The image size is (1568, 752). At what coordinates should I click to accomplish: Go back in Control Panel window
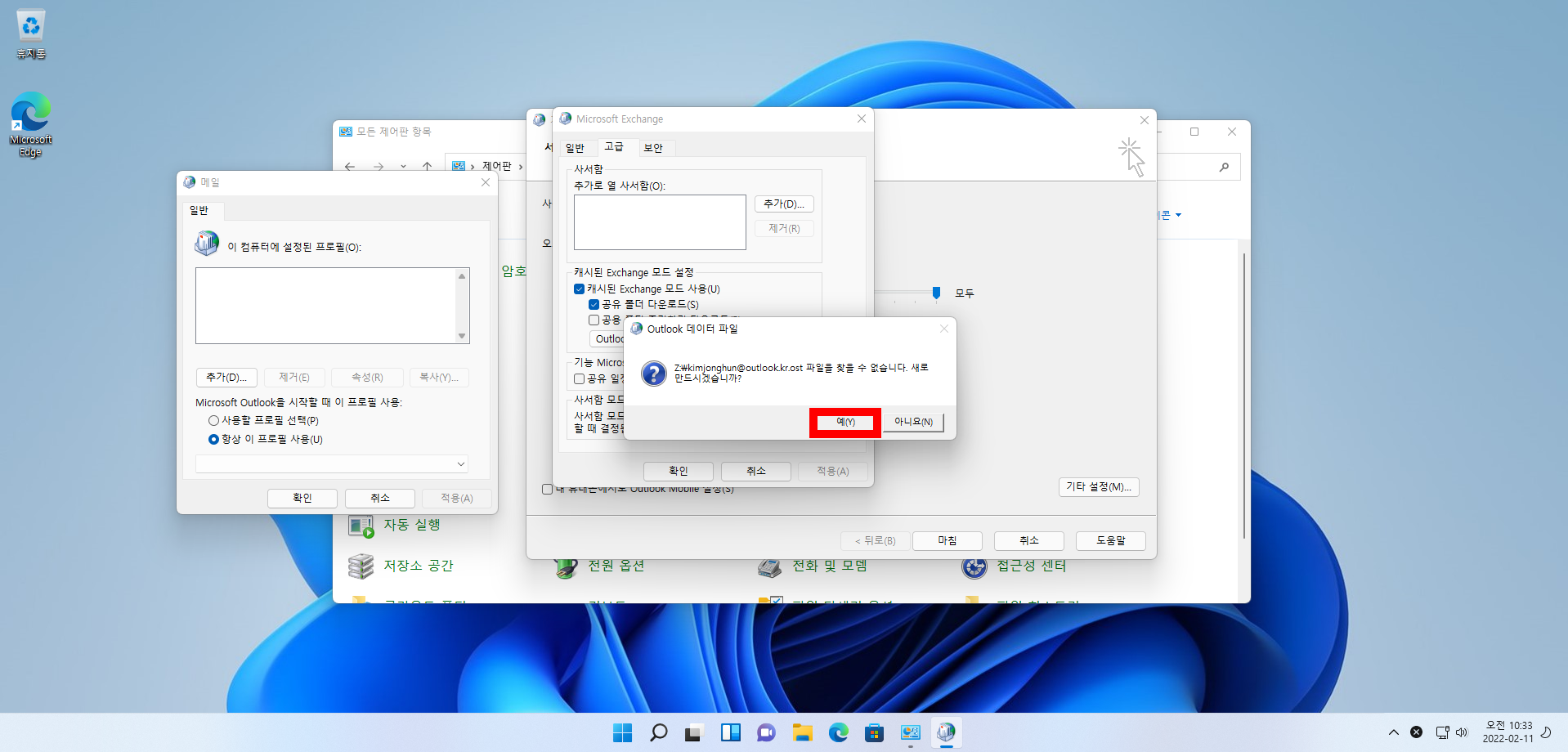pyautogui.click(x=350, y=166)
